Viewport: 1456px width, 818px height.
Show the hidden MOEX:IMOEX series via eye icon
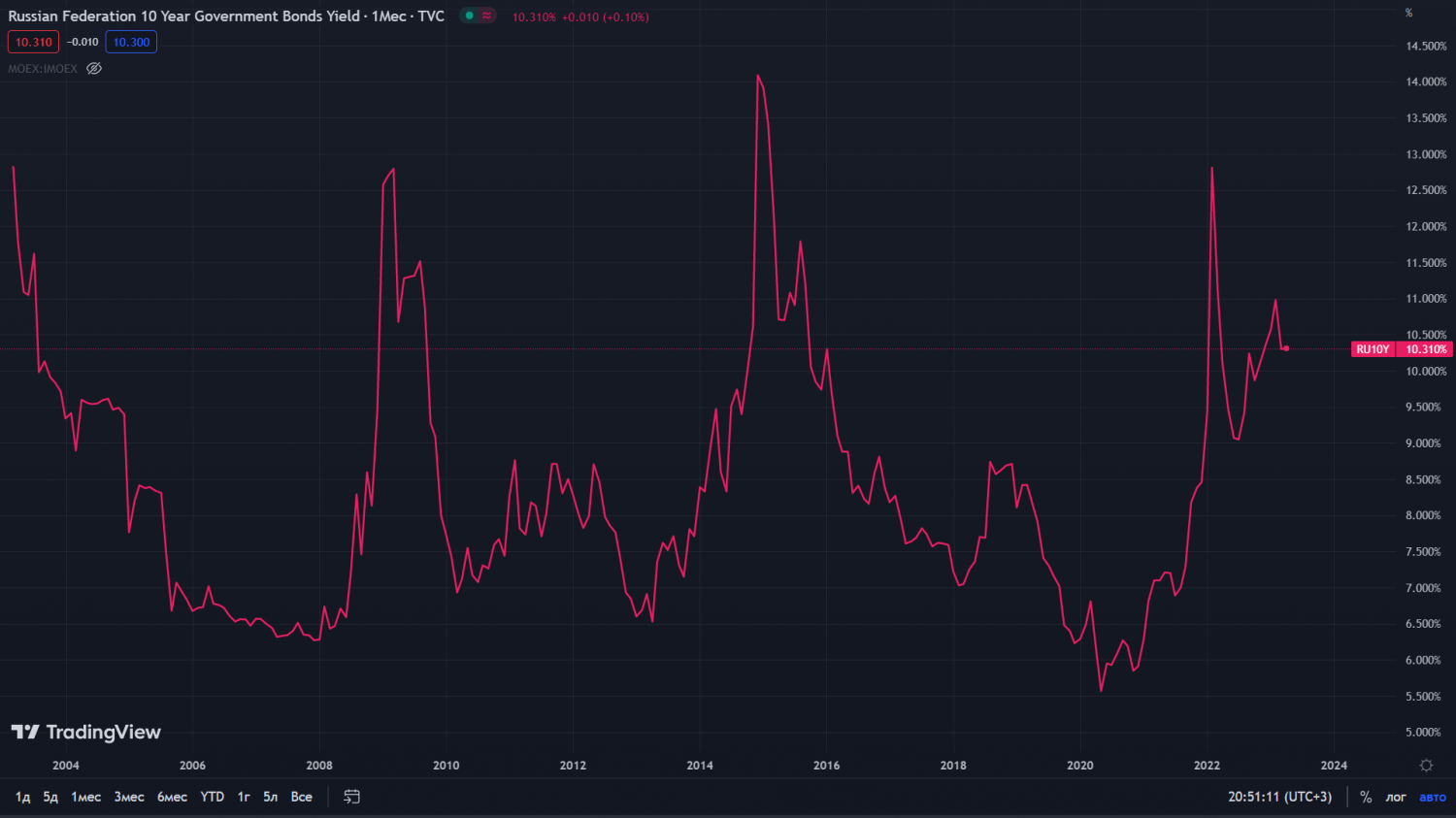94,69
